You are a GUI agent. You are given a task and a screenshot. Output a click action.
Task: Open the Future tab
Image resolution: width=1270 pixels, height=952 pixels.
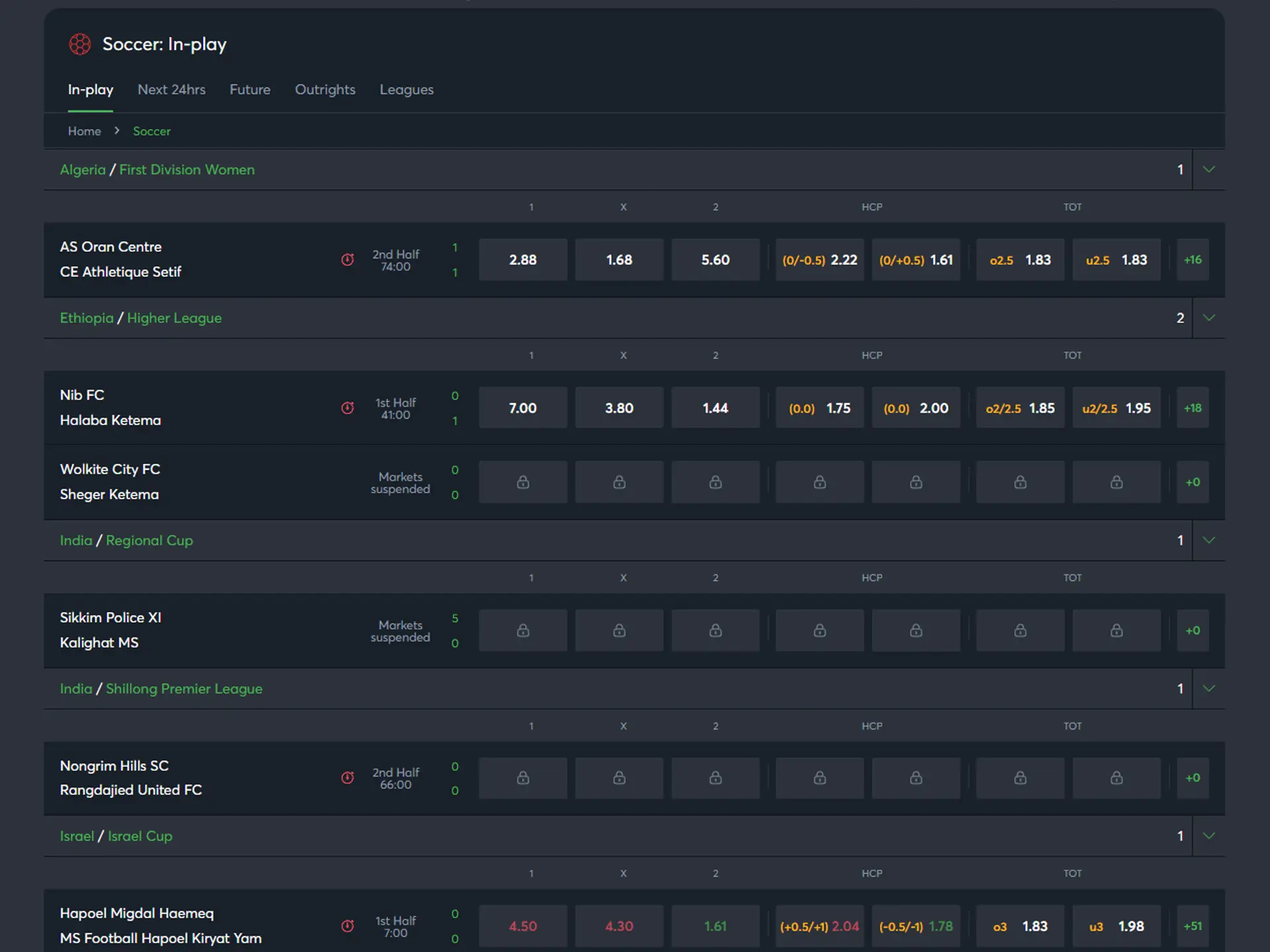click(250, 89)
